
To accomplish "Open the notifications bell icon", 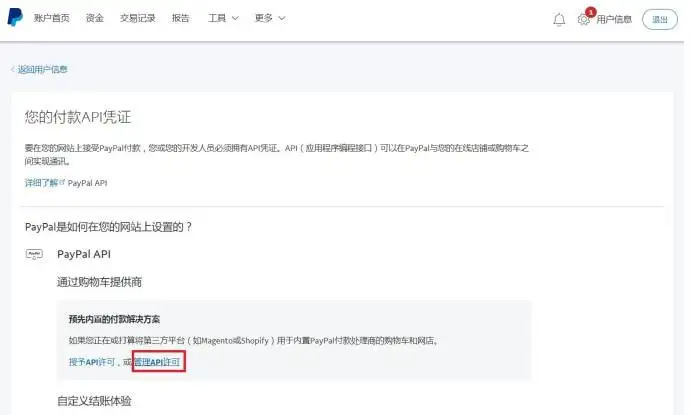I will click(x=559, y=19).
